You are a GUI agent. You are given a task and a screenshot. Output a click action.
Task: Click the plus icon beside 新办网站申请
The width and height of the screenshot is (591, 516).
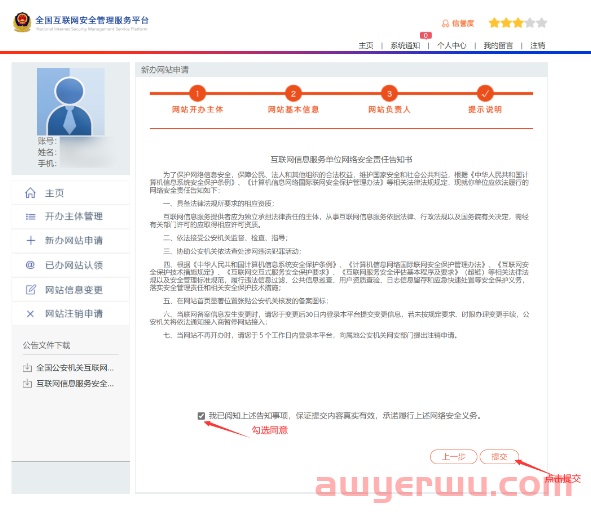click(31, 240)
